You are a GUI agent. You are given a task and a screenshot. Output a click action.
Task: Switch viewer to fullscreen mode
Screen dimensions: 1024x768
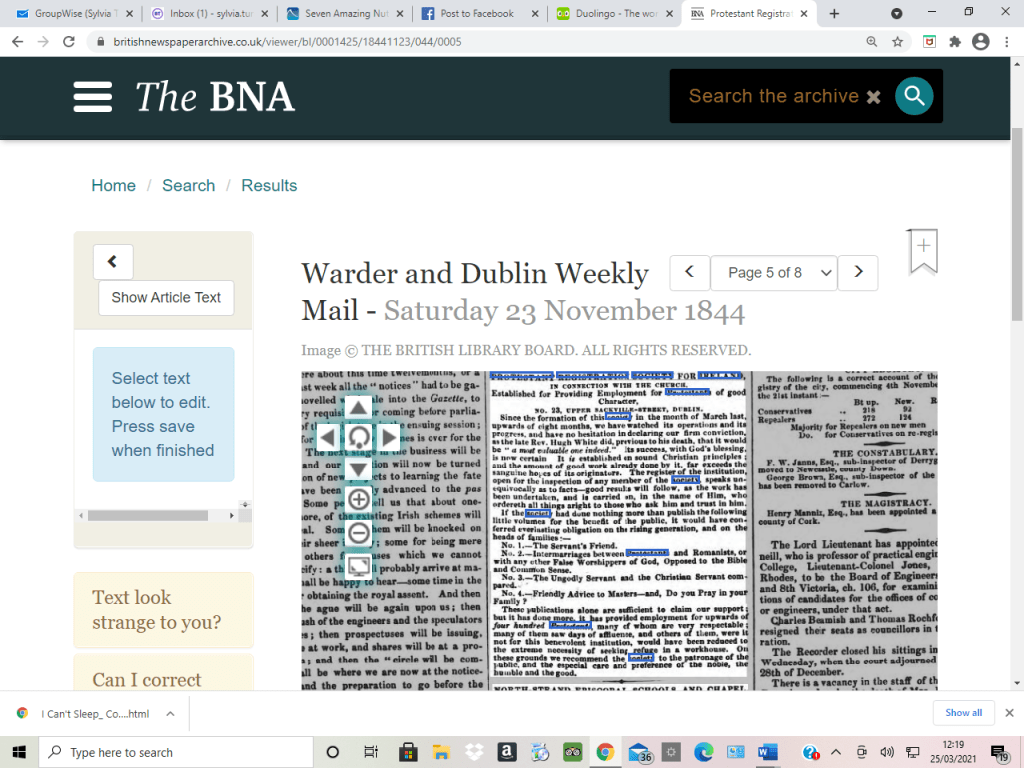[x=358, y=564]
